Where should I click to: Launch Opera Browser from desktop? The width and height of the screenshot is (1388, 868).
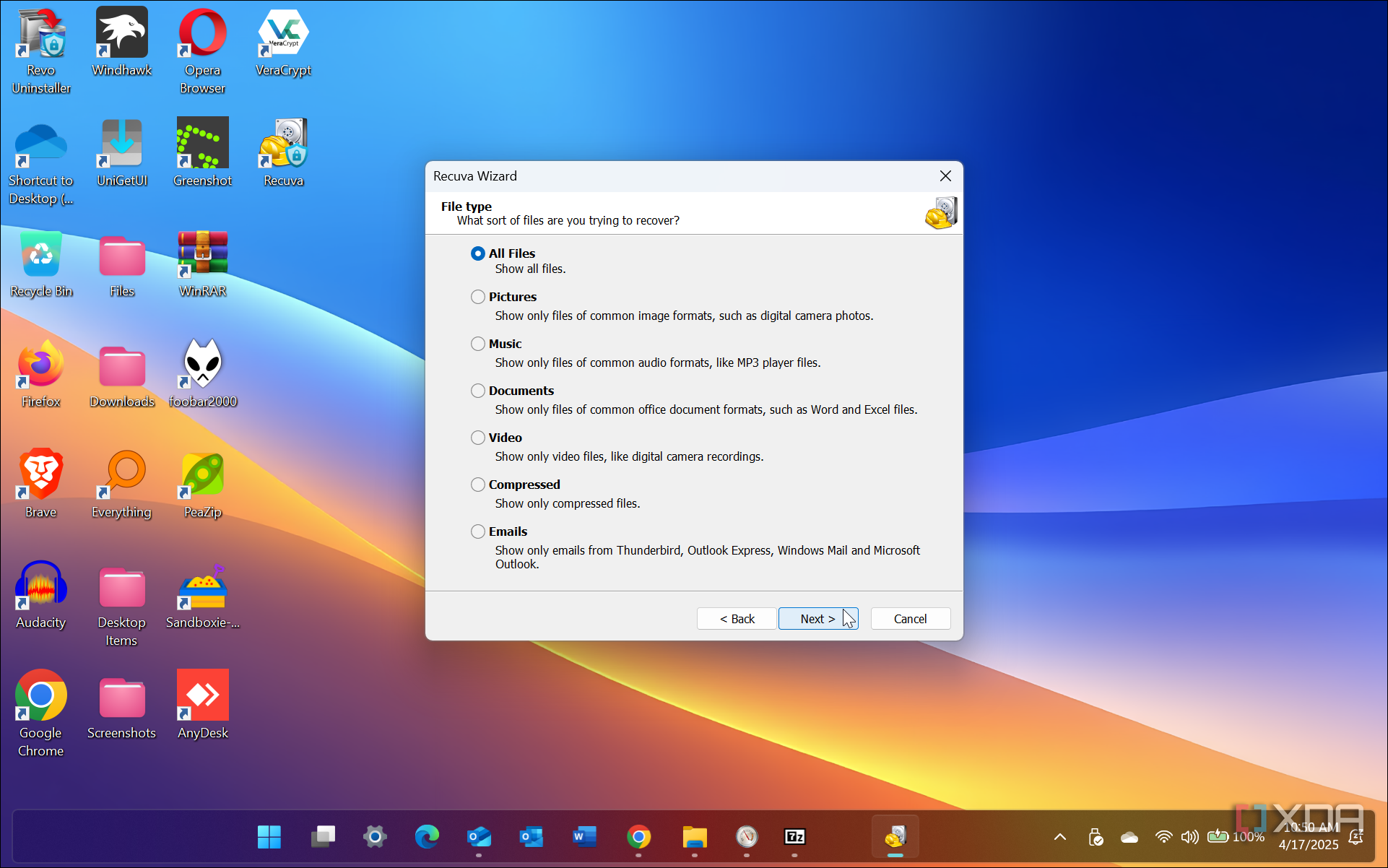pos(203,51)
